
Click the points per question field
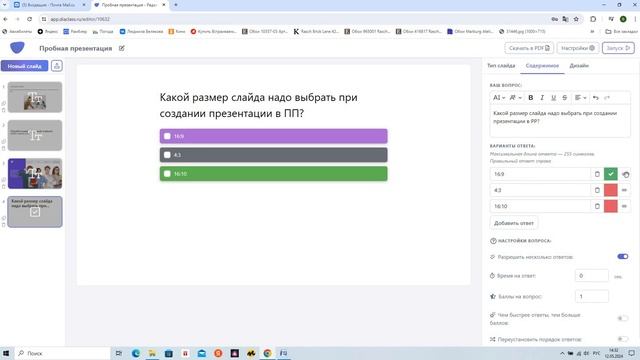tap(591, 296)
